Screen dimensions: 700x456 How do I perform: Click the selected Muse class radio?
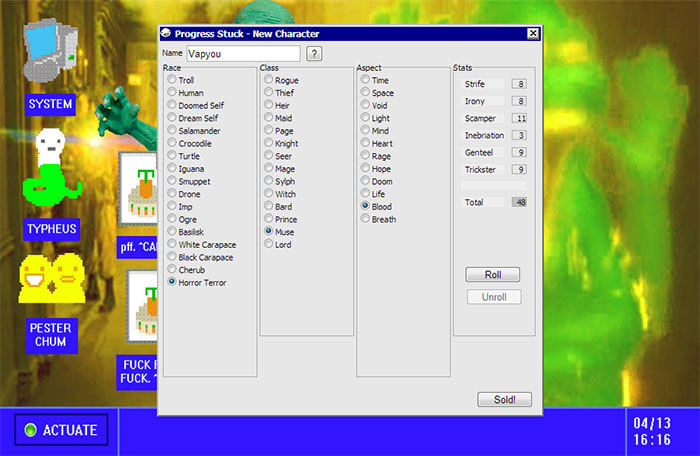268,231
